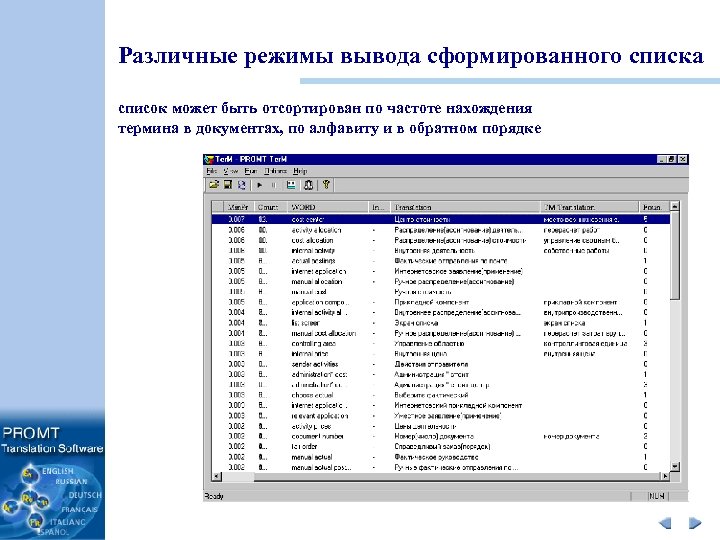Open the View menu

(231, 171)
